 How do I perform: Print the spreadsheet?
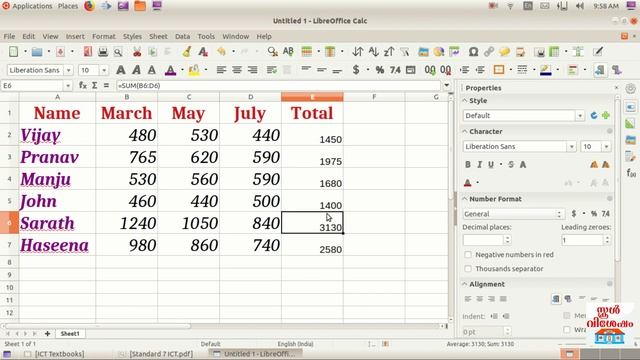(103, 52)
